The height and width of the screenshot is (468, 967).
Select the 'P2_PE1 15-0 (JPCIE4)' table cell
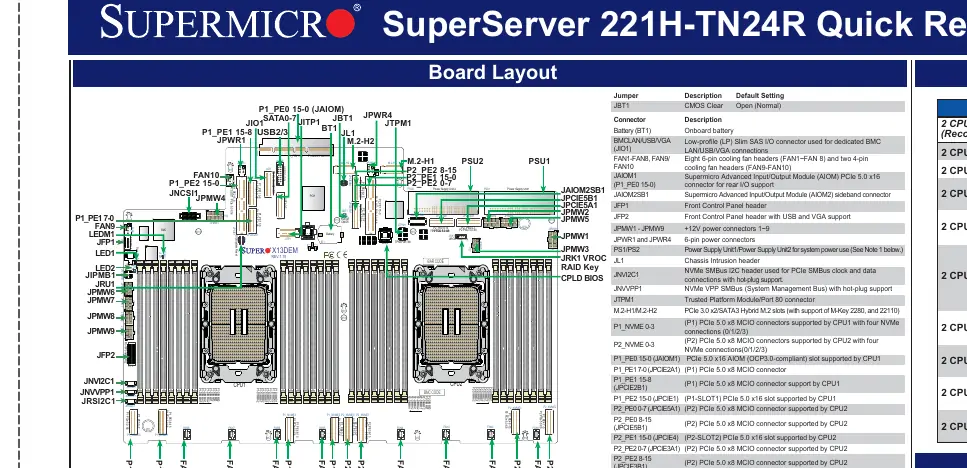644,438
